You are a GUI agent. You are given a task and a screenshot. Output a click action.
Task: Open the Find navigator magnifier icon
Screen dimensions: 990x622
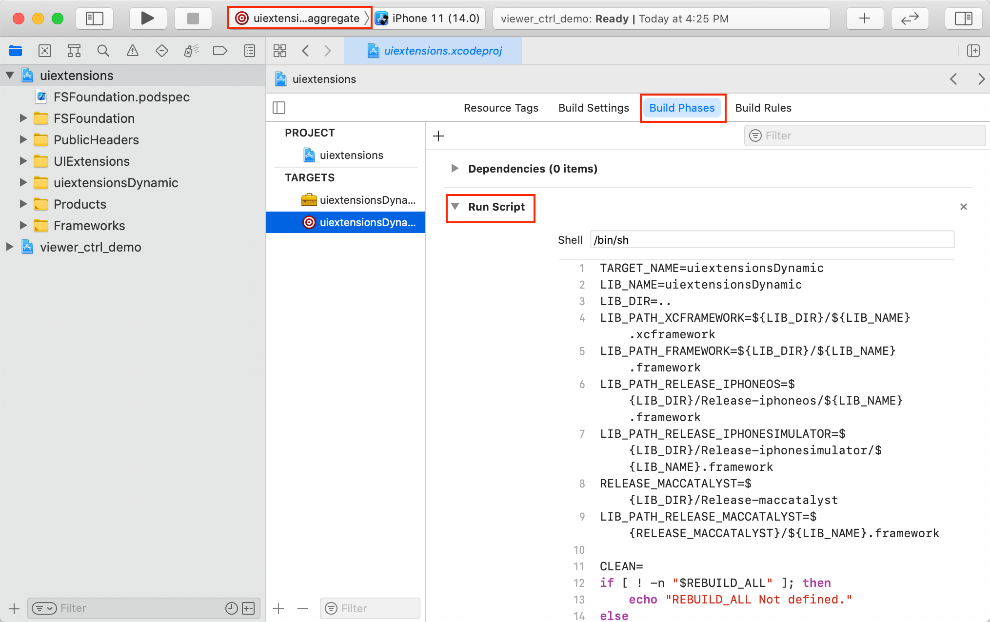click(x=103, y=51)
